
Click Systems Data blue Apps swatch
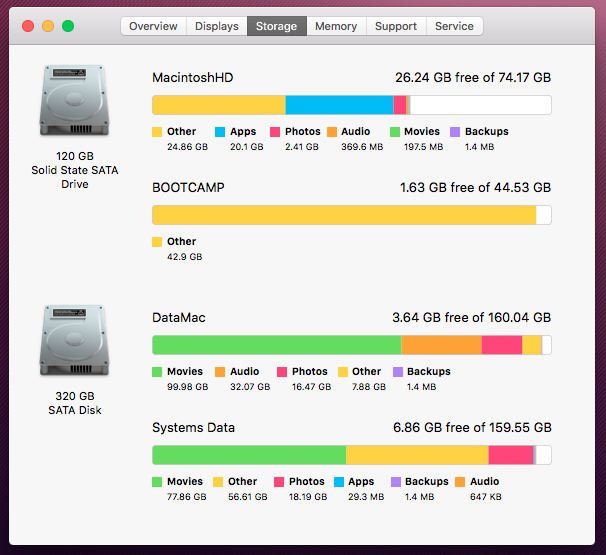pos(339,482)
